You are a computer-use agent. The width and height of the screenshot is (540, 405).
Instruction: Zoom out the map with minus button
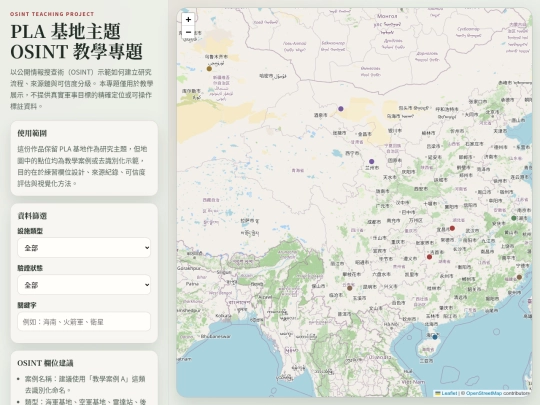pos(188,32)
